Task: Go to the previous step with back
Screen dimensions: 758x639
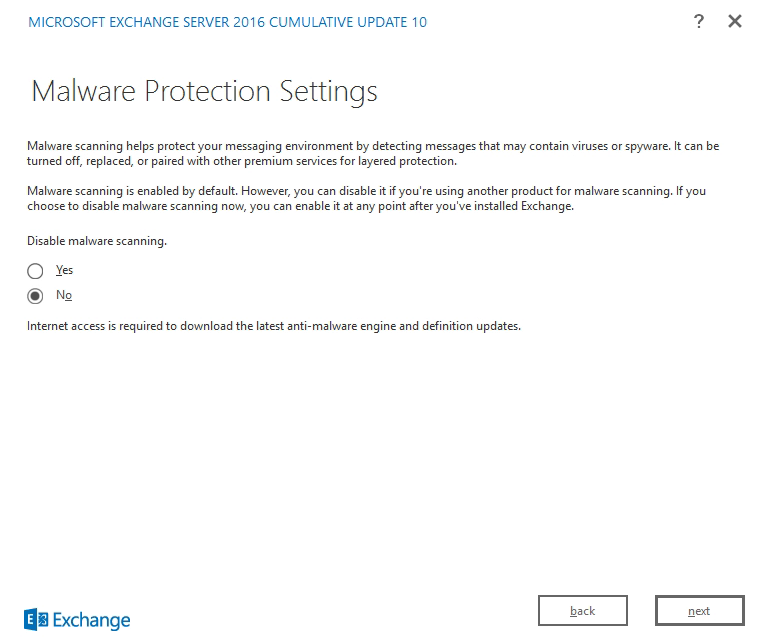Action: pos(583,610)
